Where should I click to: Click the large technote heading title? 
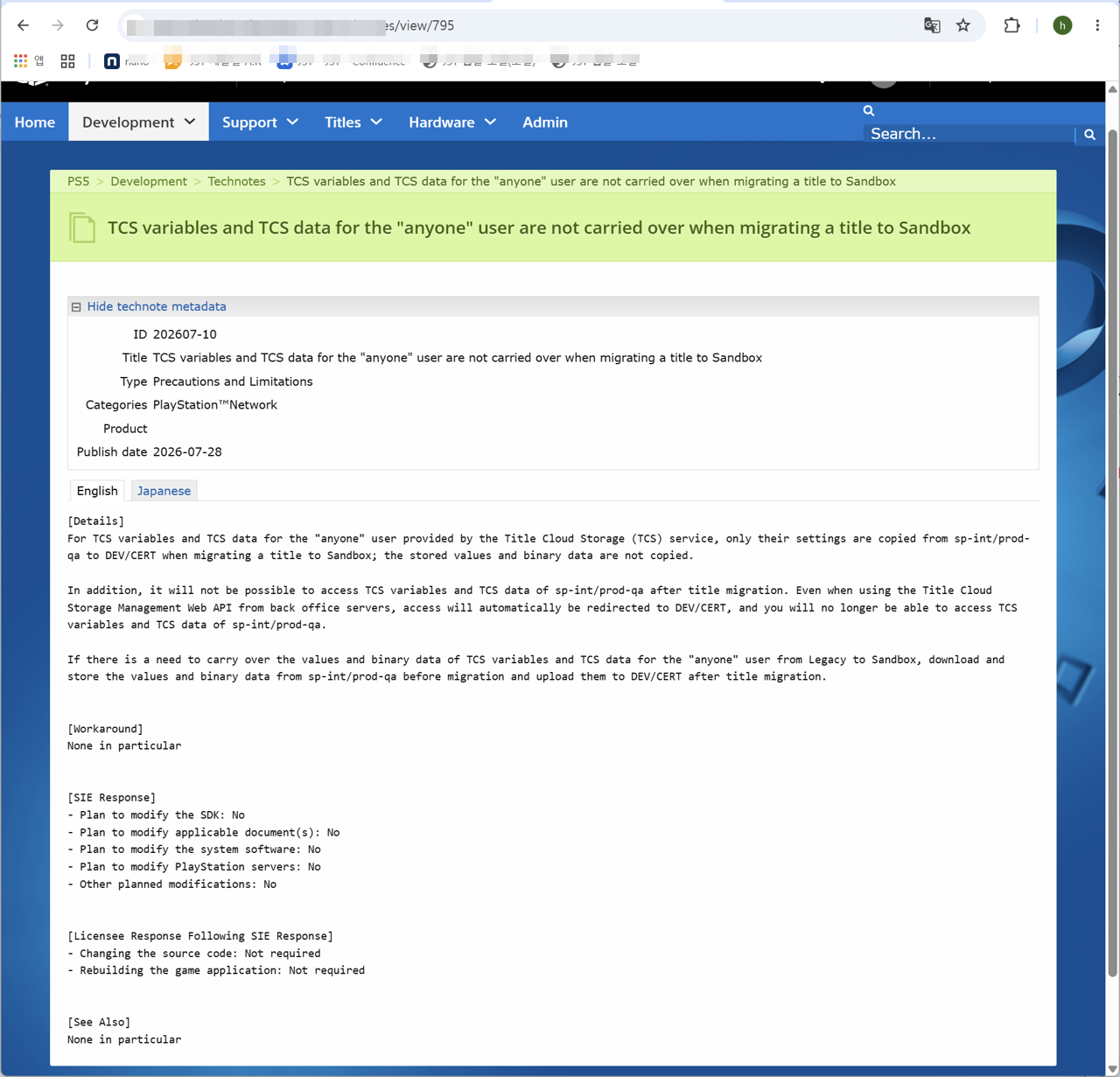pos(539,227)
